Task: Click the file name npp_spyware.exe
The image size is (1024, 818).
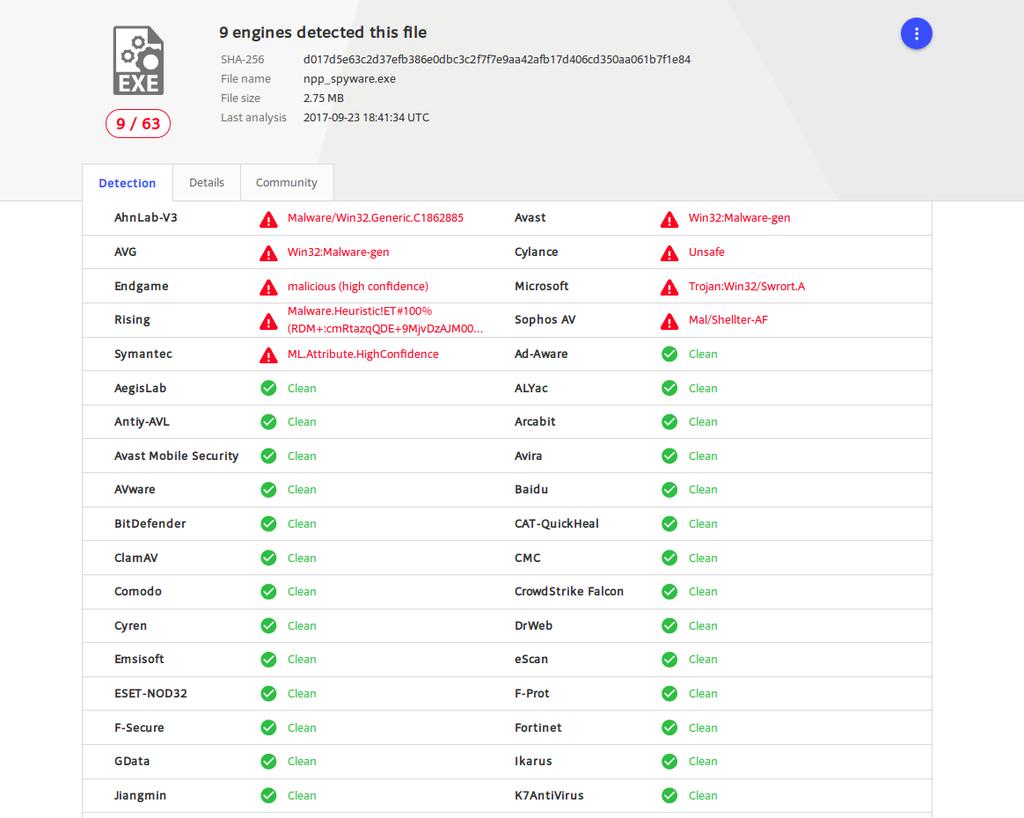Action: pyautogui.click(x=349, y=78)
